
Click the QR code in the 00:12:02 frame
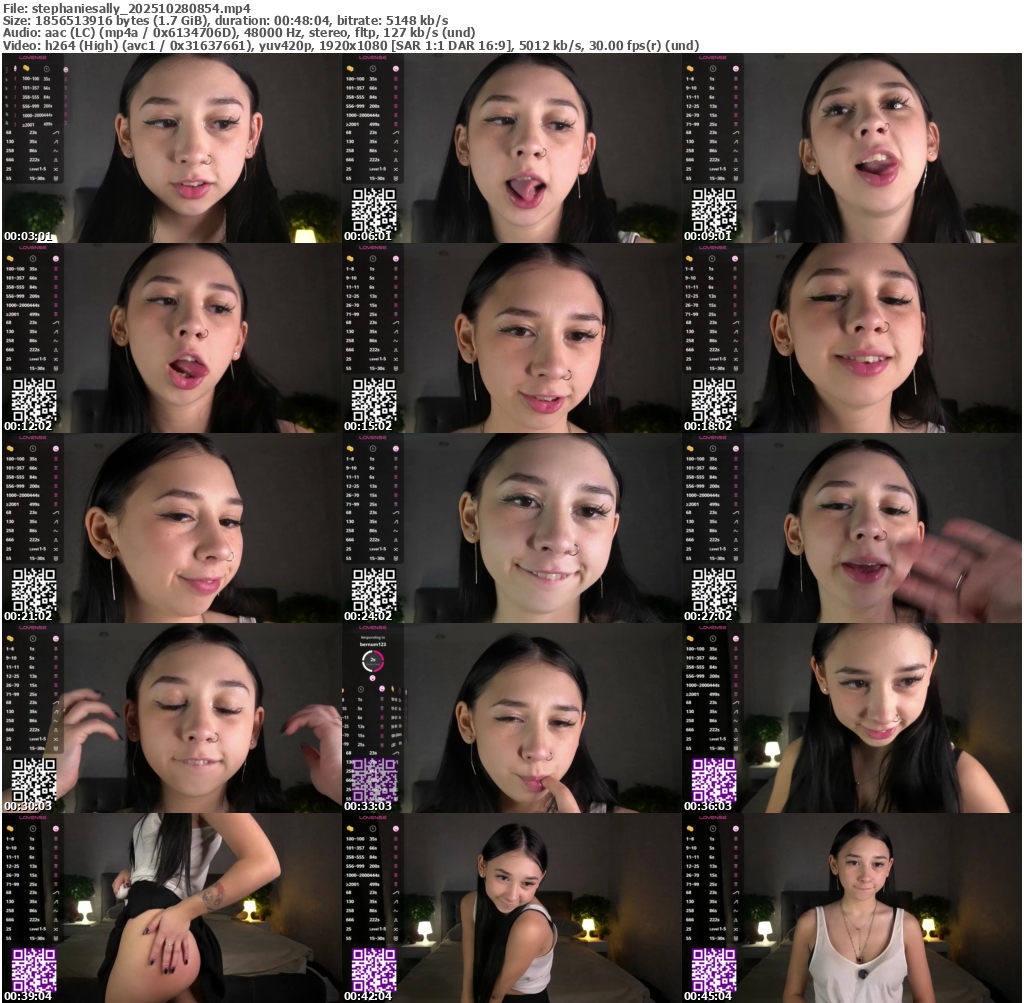pyautogui.click(x=34, y=400)
